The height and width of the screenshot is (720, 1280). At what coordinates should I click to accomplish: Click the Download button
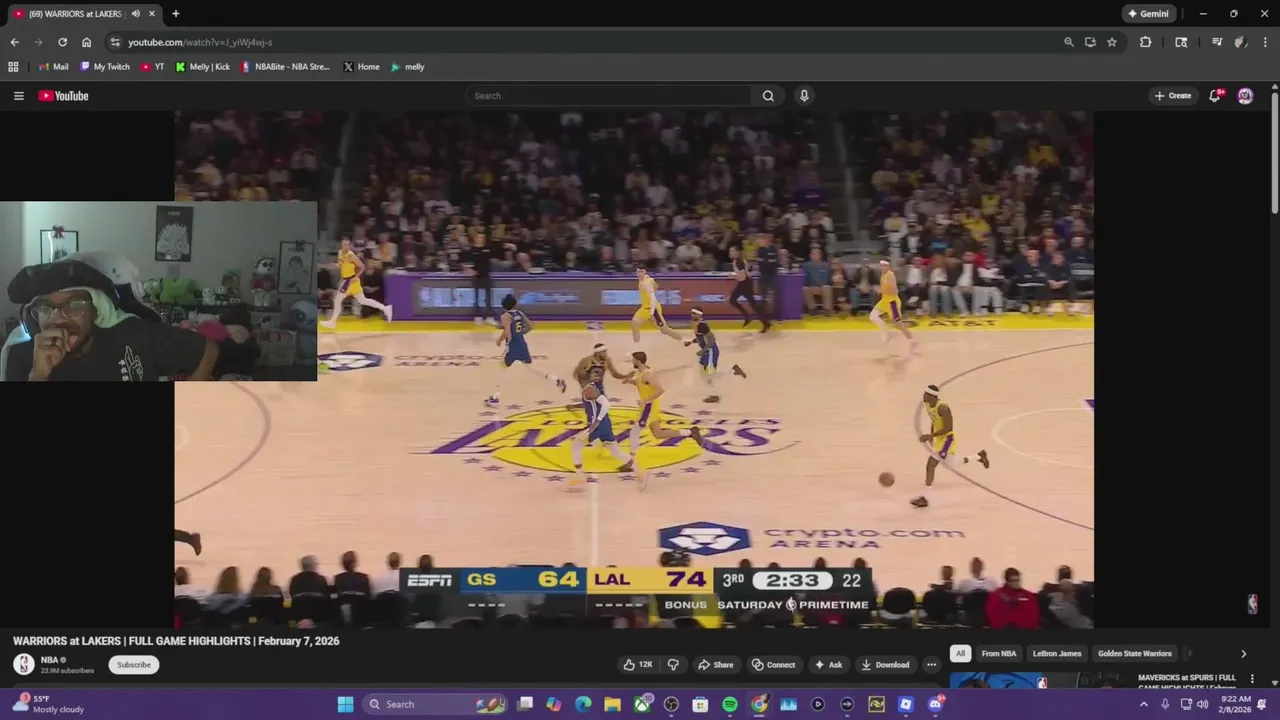(886, 665)
